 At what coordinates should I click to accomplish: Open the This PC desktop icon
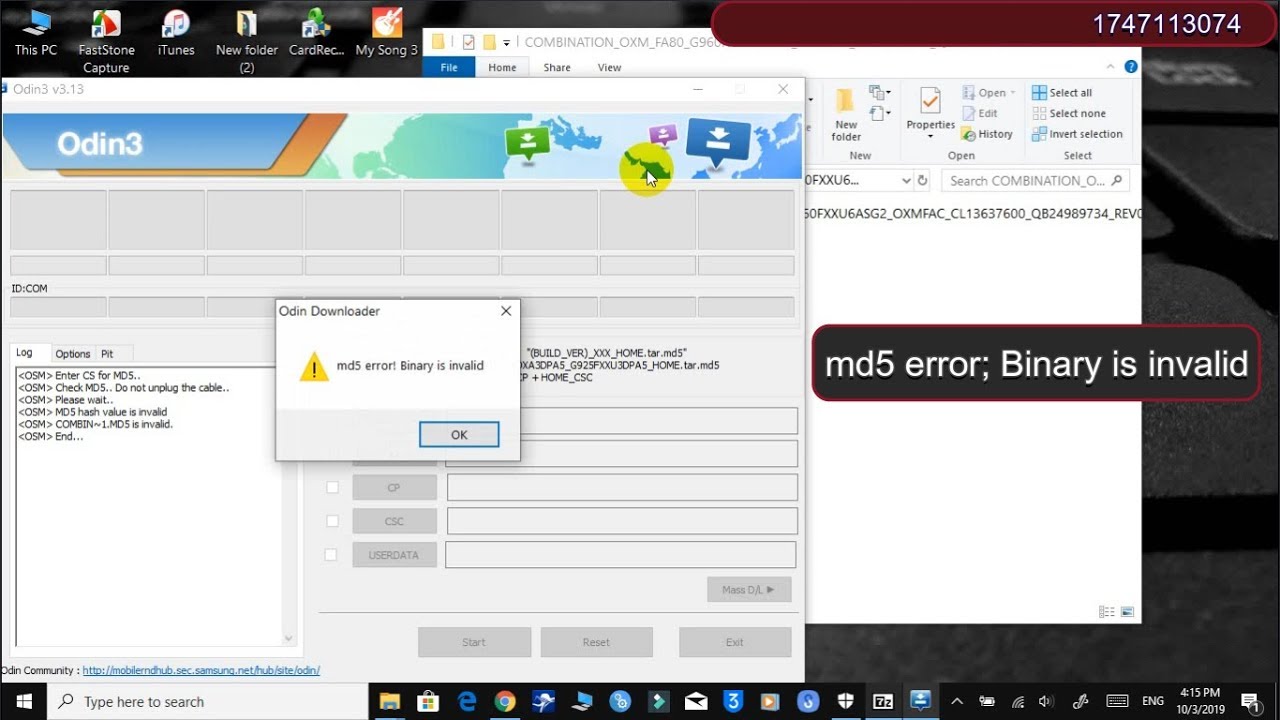click(x=36, y=34)
